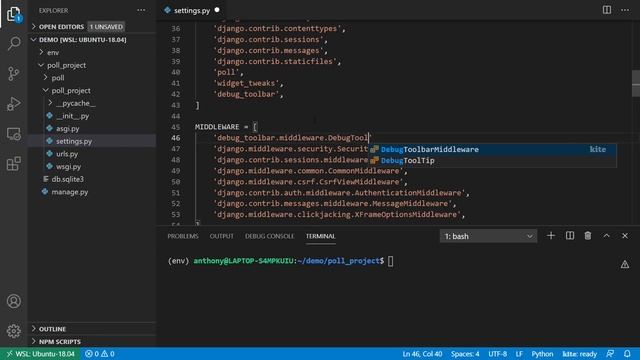Change encoding via UTF-8 status item
Viewport: 640px width, 360px height.
(498, 354)
